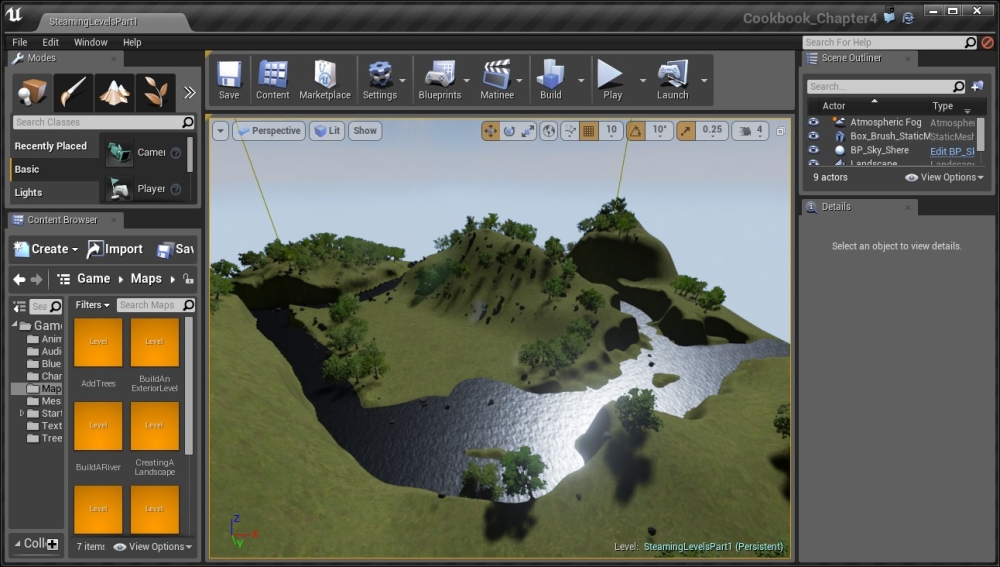Image resolution: width=1000 pixels, height=567 pixels.
Task: Click the Build toolbar button
Action: [550, 80]
